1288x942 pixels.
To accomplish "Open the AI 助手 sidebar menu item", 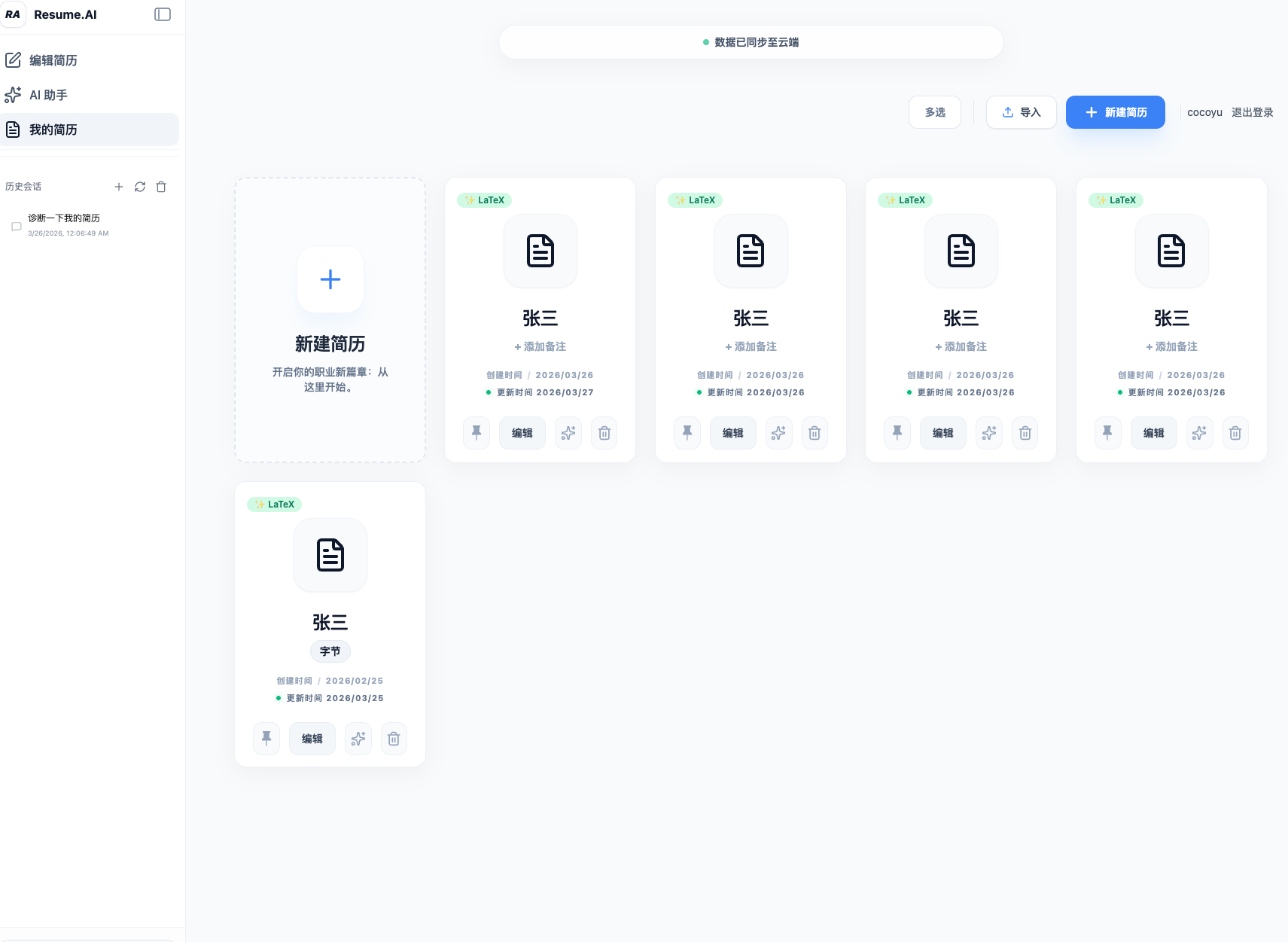I will [48, 95].
